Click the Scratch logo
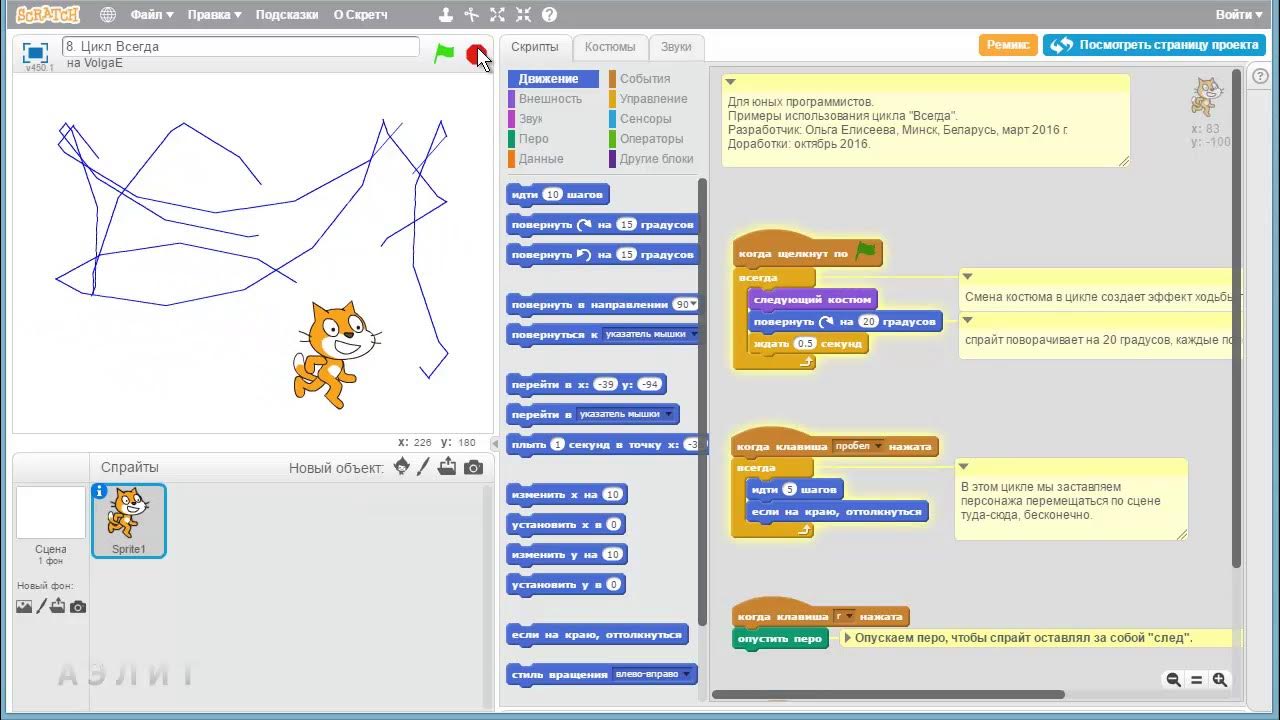 (x=48, y=15)
